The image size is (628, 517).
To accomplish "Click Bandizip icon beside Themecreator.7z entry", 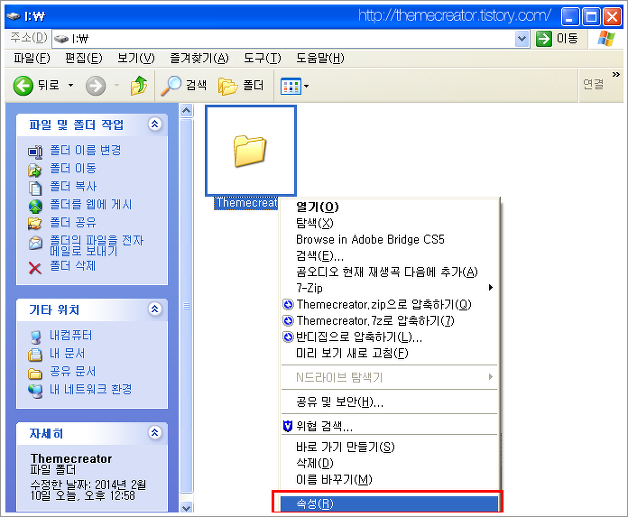I will click(288, 321).
